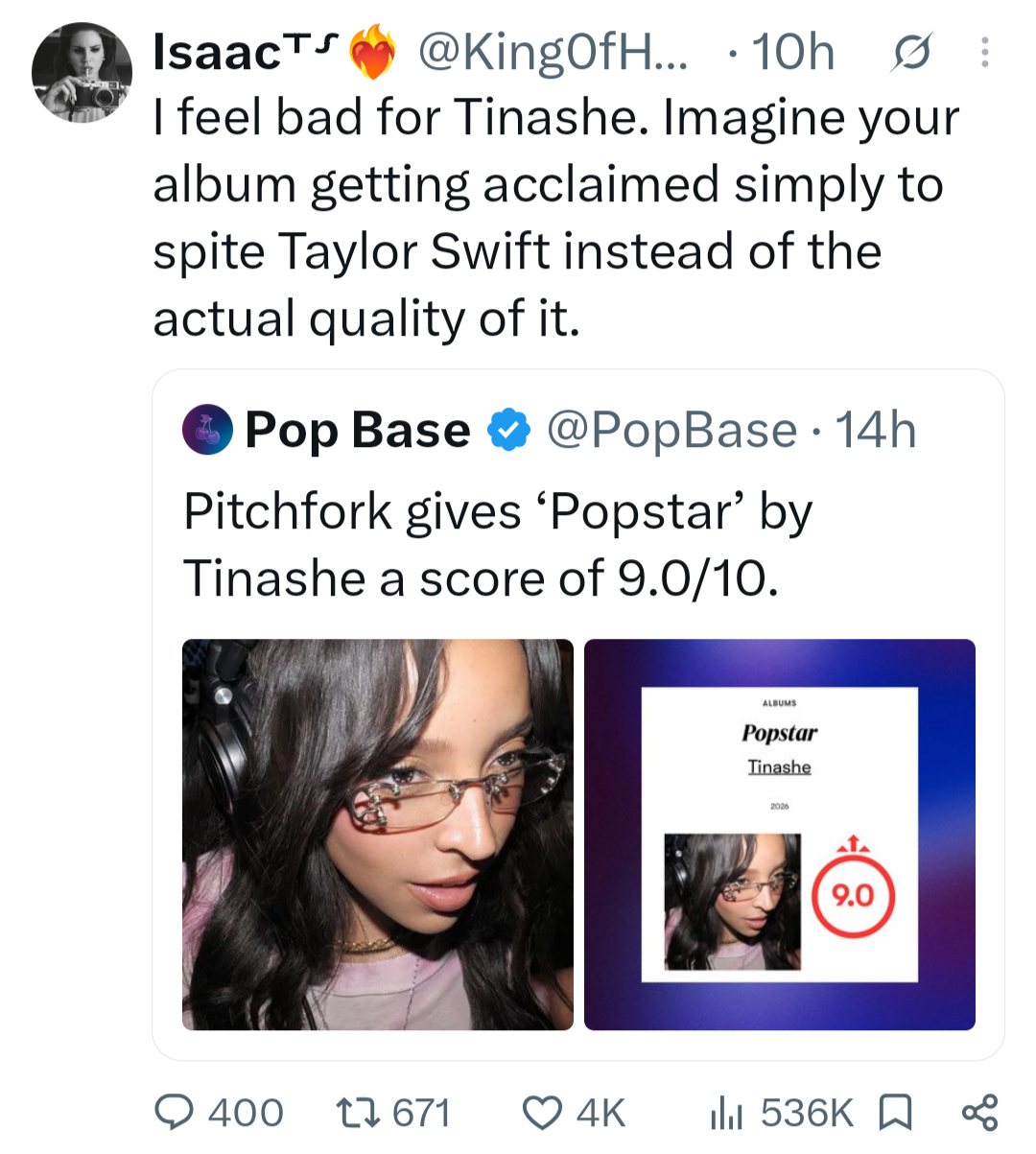Share the tweet via share icon
The width and height of the screenshot is (1036, 1154).
pos(979,1113)
